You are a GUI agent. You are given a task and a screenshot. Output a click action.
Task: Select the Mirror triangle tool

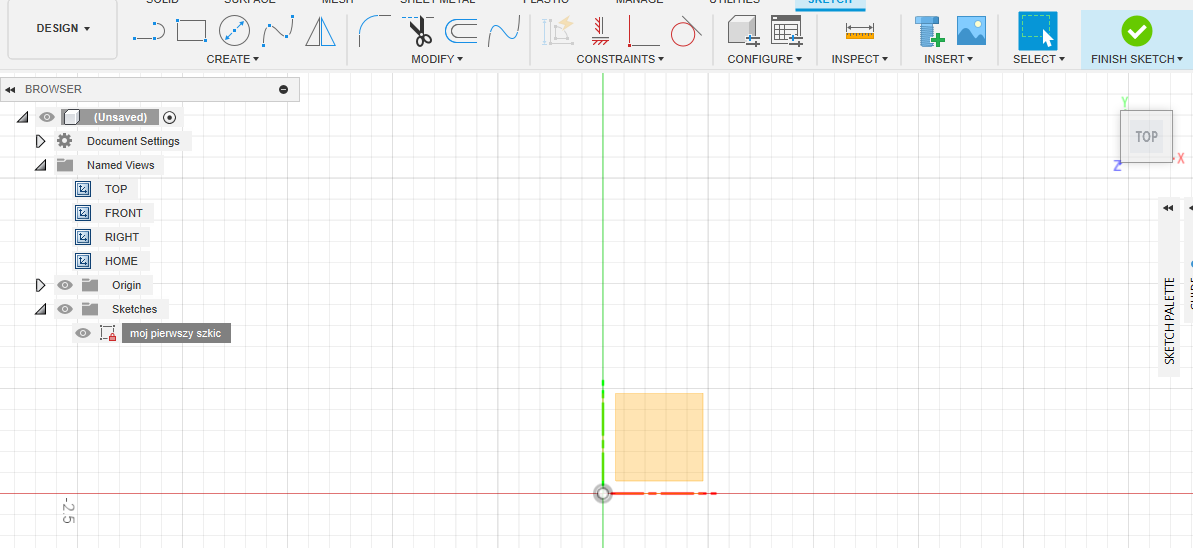click(320, 31)
